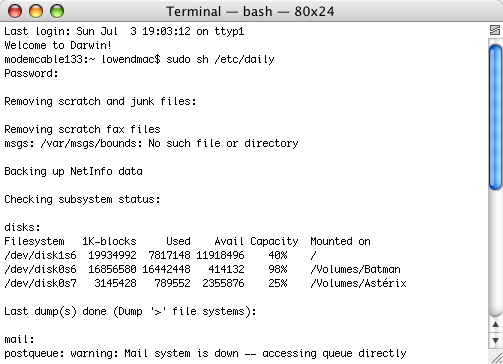Click the '25%' capacity value
Viewport: 503px width, 364px height.
pyautogui.click(x=278, y=283)
